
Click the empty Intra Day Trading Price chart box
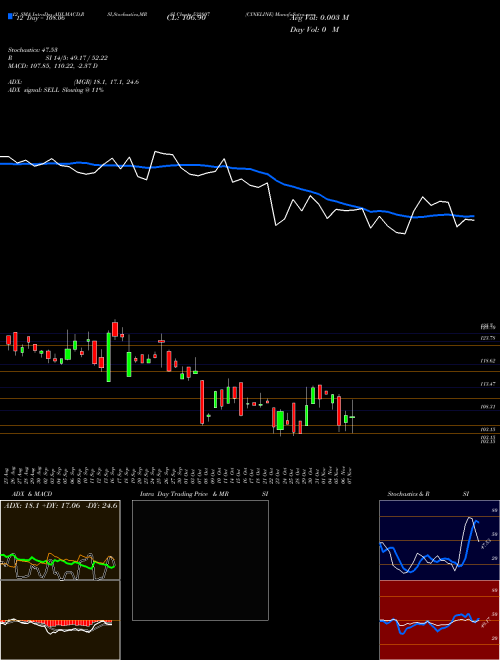200,560
